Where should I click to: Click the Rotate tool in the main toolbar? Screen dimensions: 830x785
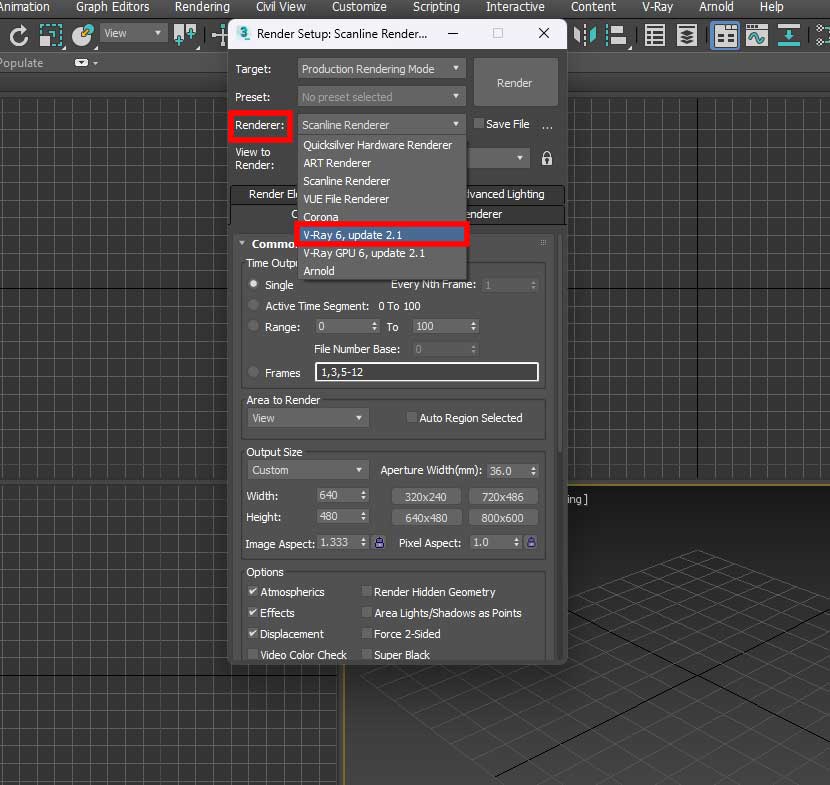coord(19,35)
